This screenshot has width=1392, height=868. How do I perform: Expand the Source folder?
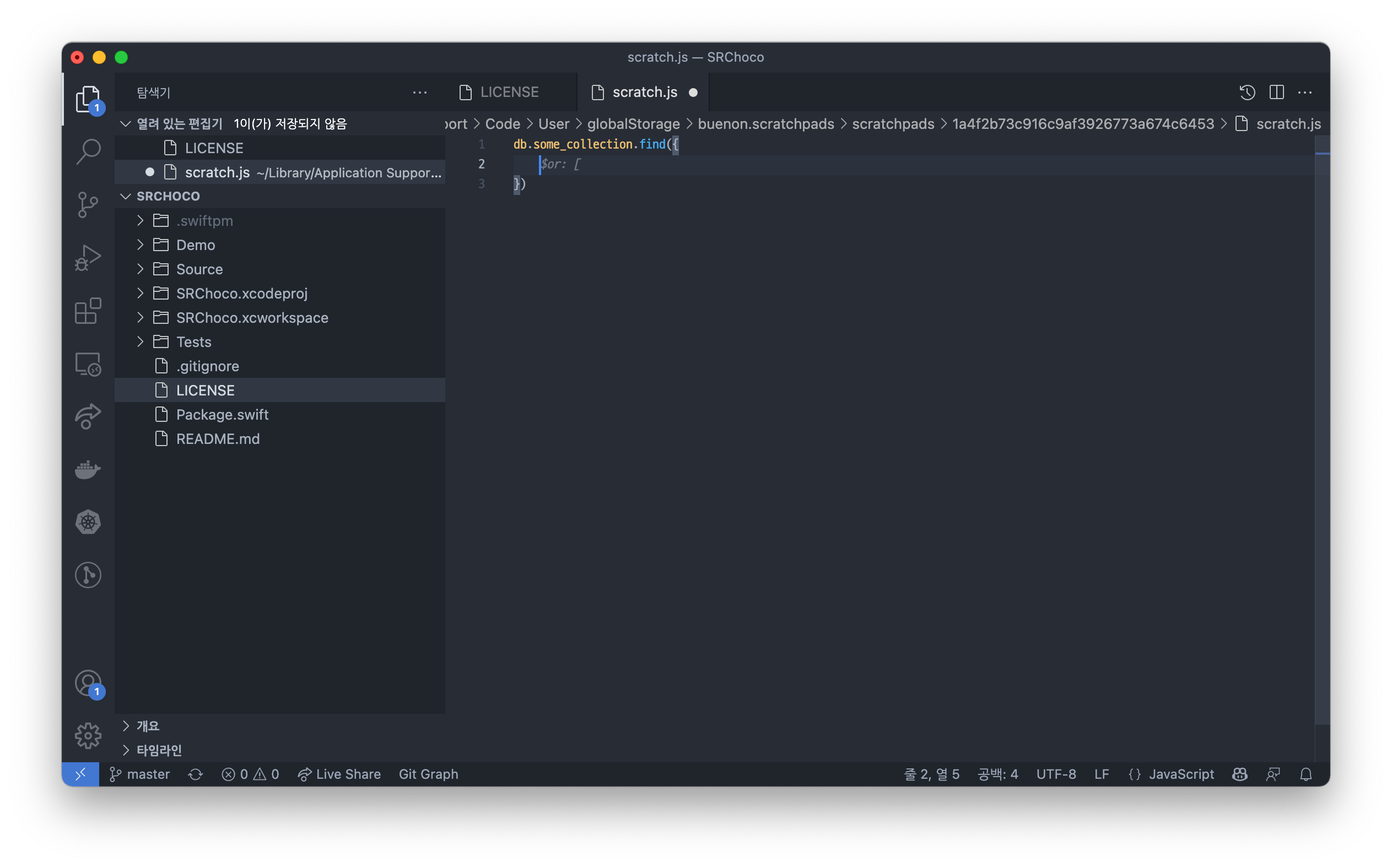point(199,269)
